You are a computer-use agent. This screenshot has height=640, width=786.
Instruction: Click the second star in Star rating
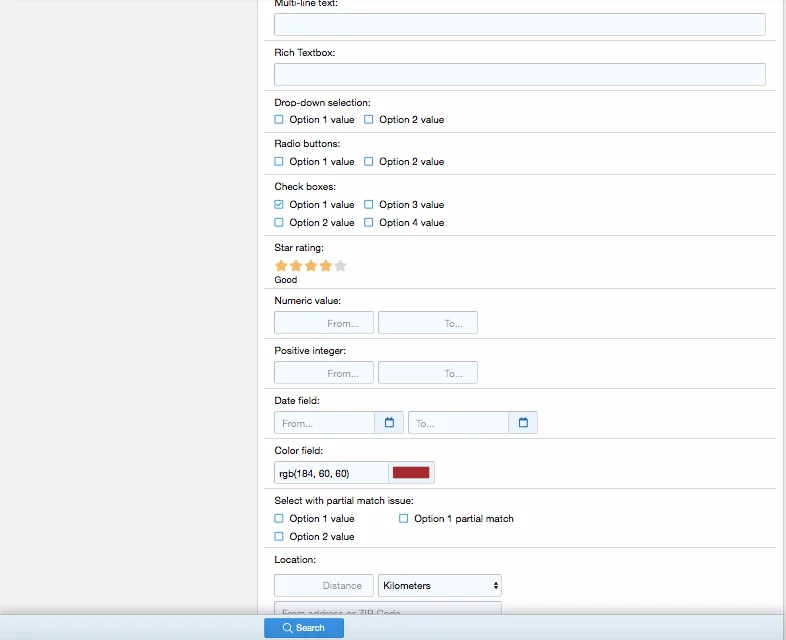(x=296, y=266)
